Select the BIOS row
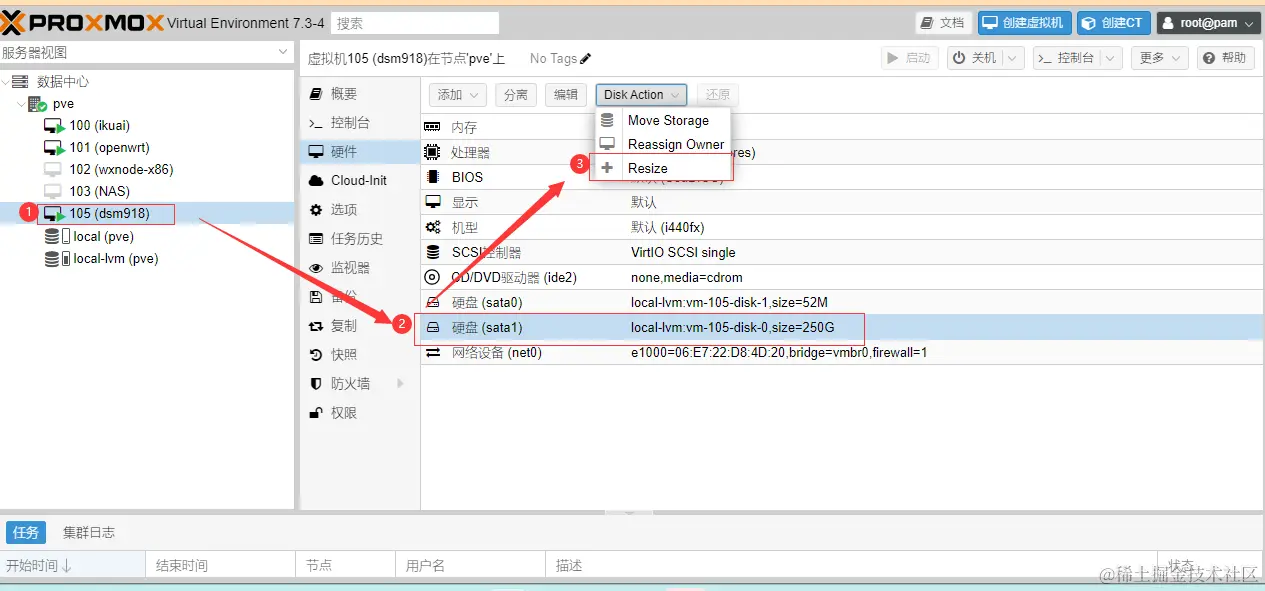This screenshot has height=591, width=1265. [x=842, y=177]
